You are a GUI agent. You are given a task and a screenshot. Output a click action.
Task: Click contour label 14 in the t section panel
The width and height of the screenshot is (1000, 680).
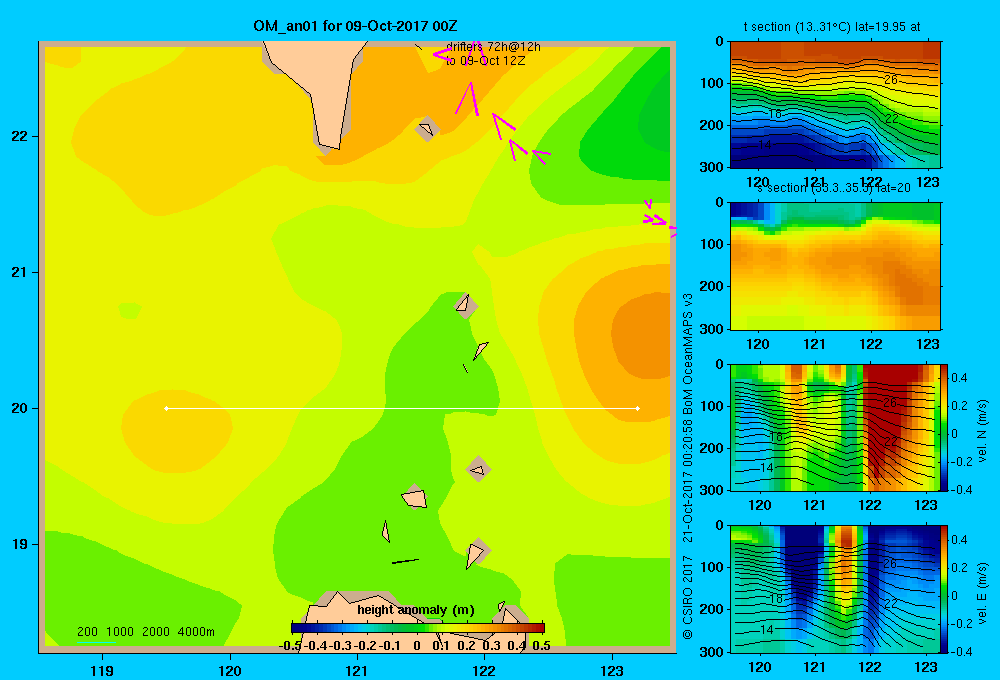click(x=765, y=145)
